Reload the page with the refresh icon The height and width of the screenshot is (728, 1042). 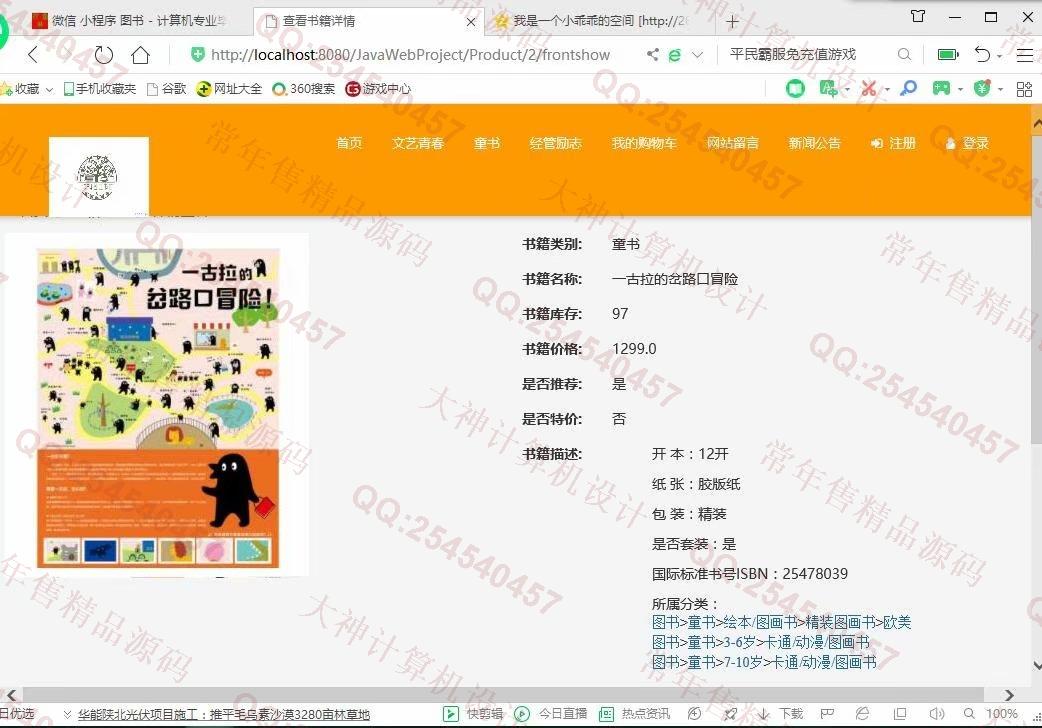(104, 55)
